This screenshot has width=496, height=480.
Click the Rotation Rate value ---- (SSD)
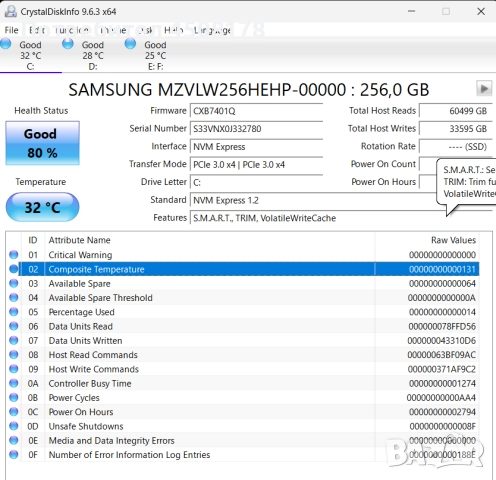(456, 147)
